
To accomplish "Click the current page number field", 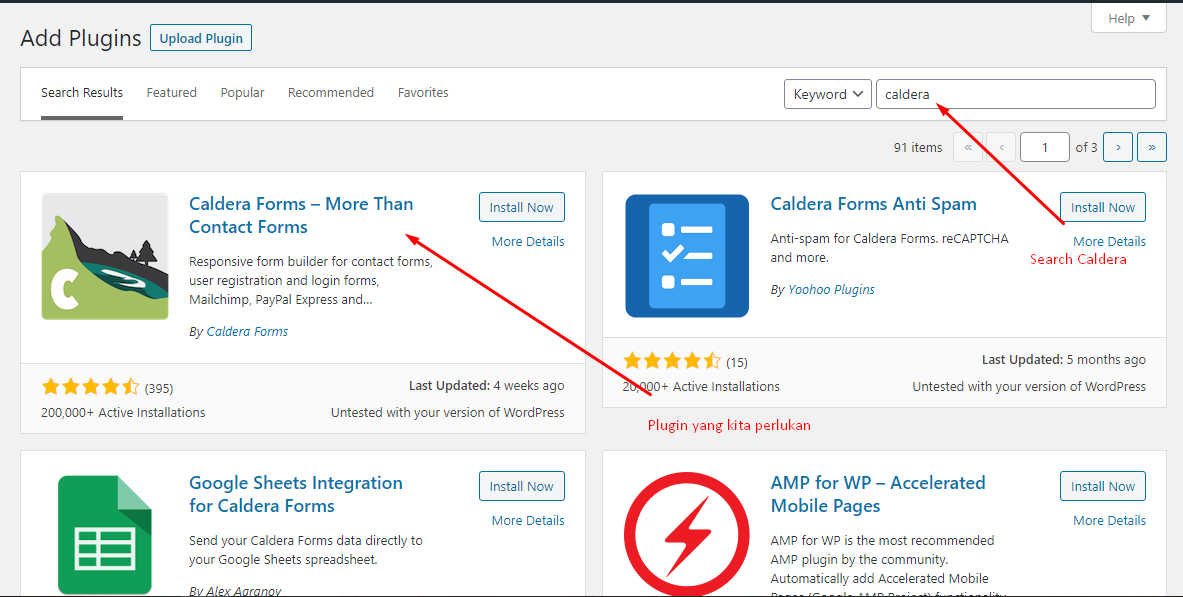I will tap(1044, 147).
